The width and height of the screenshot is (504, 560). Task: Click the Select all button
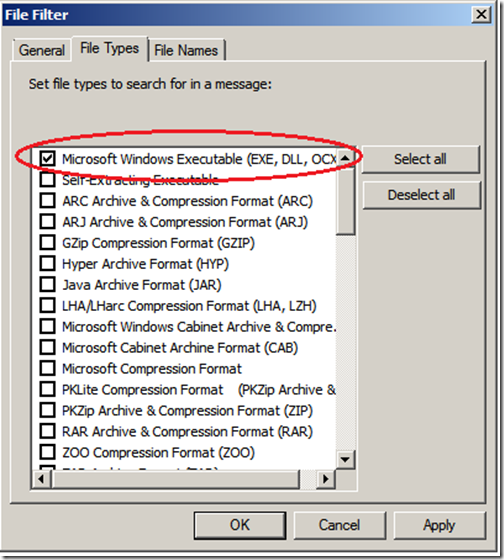point(420,159)
